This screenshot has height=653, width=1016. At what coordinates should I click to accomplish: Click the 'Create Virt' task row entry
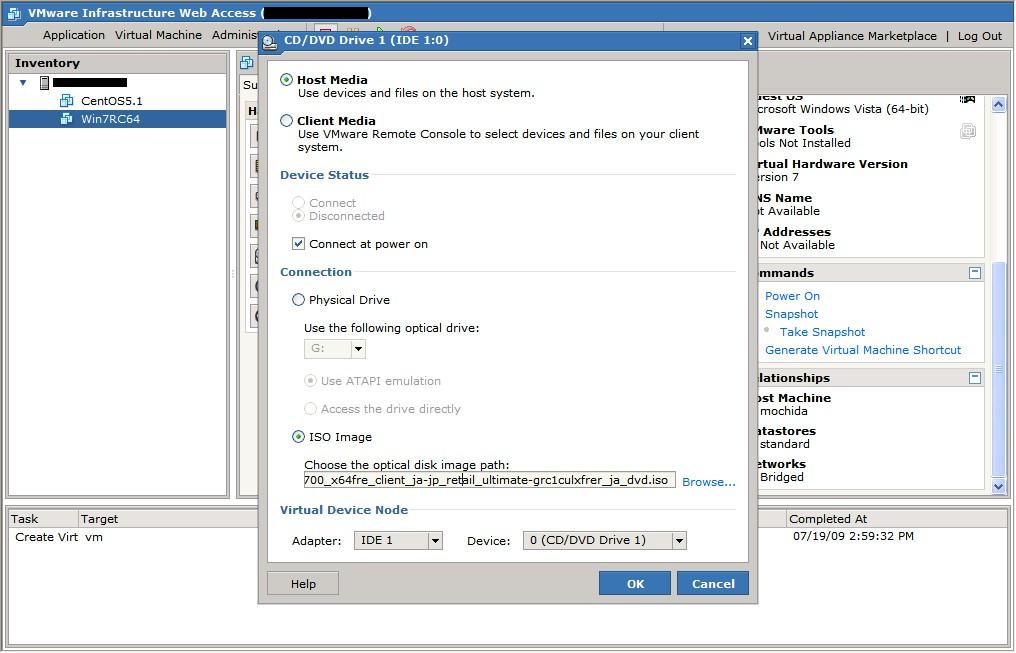[47, 537]
